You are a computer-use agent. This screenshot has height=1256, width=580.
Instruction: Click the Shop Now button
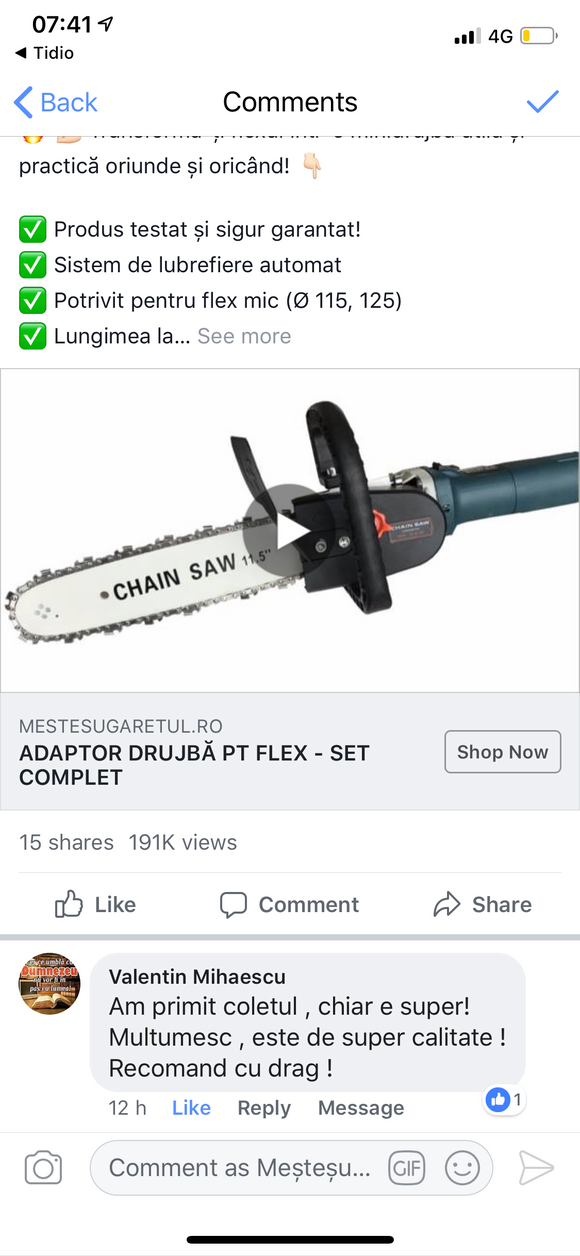coord(503,752)
